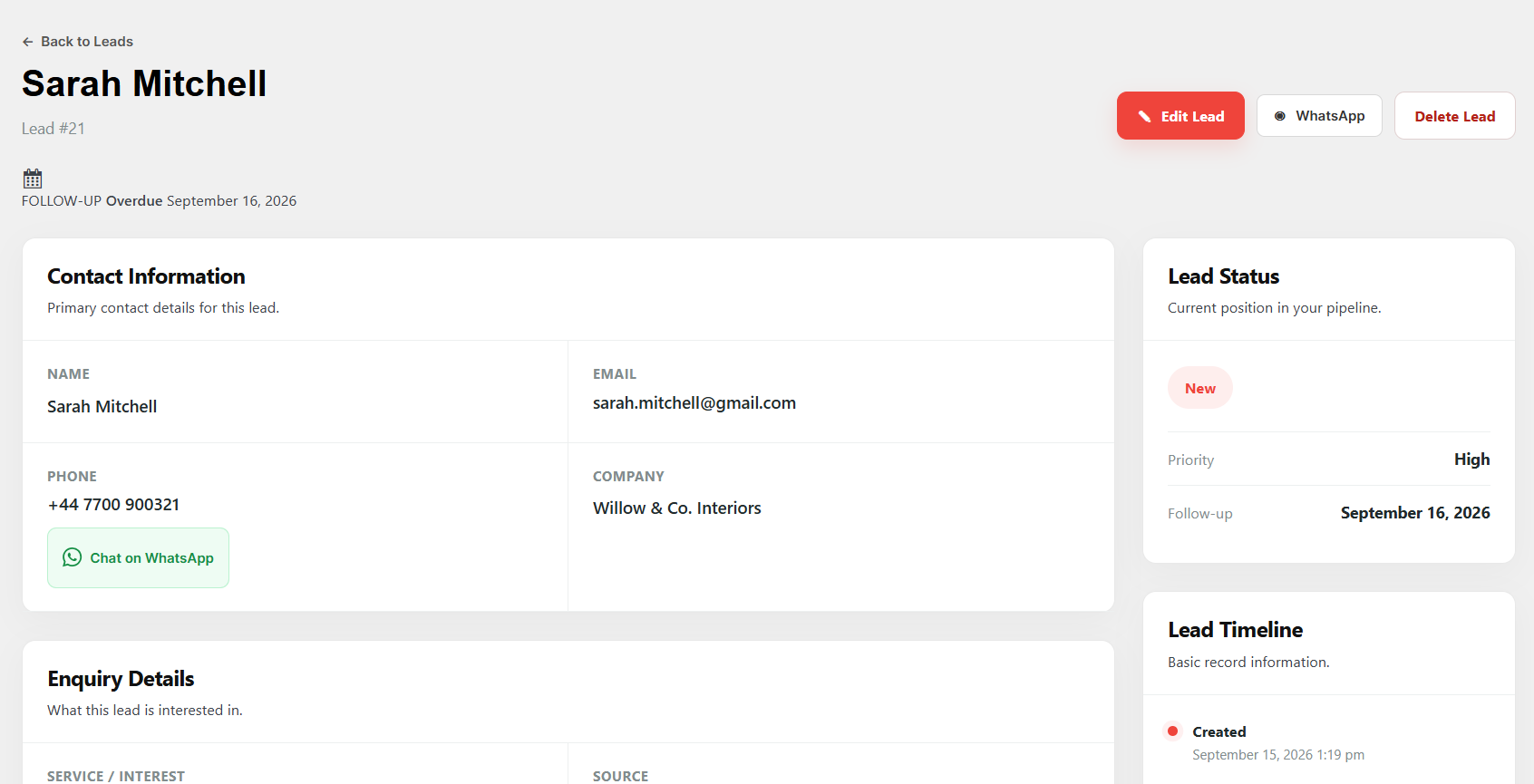The height and width of the screenshot is (784, 1534).
Task: Click the Enquiry Details heading
Action: [x=121, y=679]
